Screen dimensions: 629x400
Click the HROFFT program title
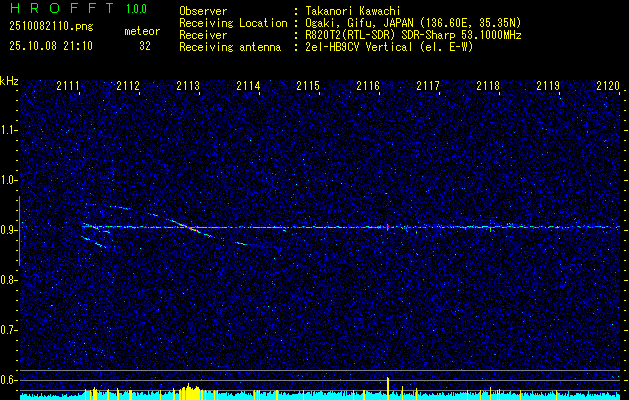click(62, 8)
